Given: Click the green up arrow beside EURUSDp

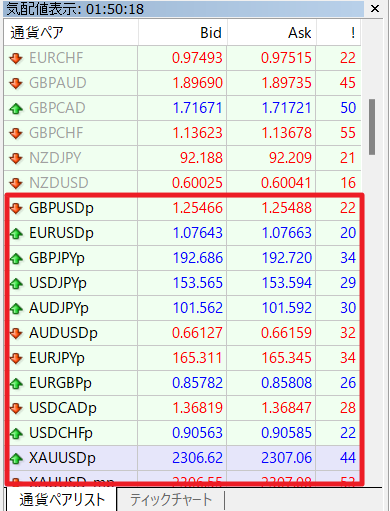Looking at the screenshot, I should [16, 233].
